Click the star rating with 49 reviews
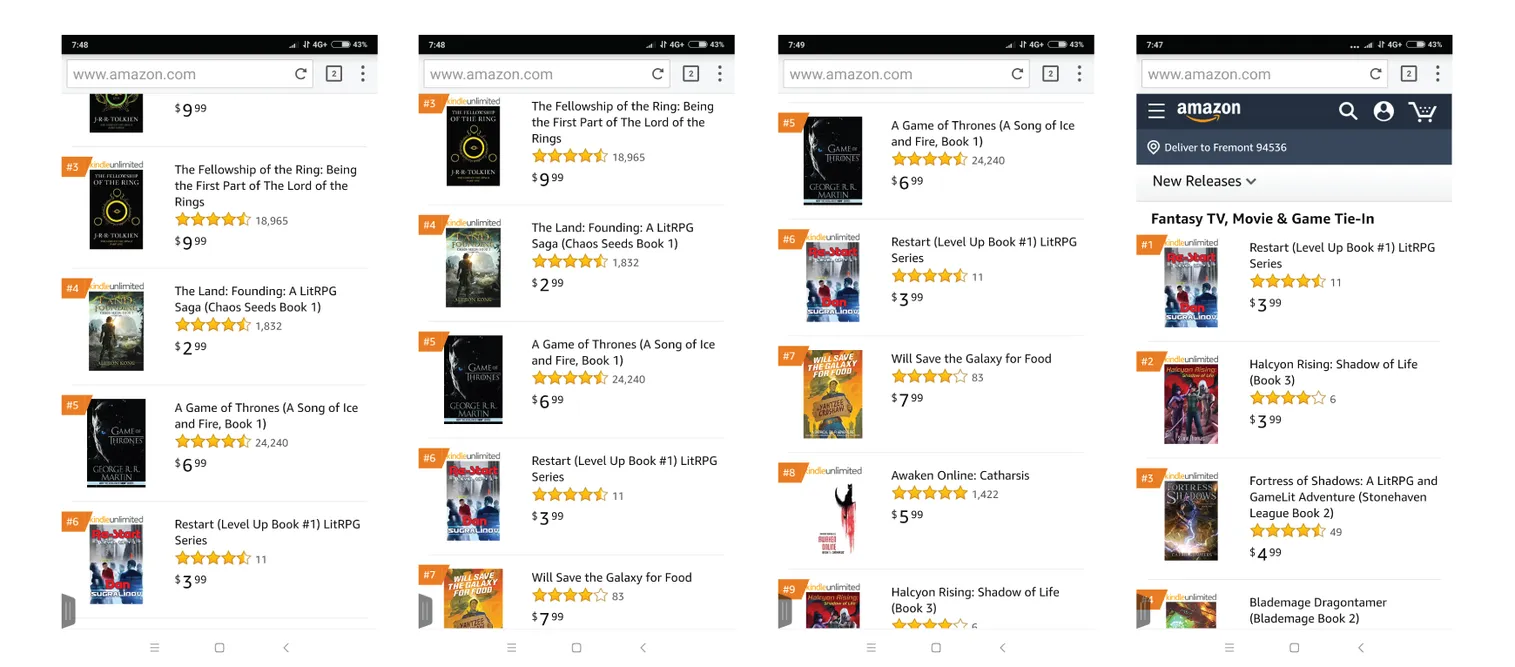 [x=1288, y=532]
